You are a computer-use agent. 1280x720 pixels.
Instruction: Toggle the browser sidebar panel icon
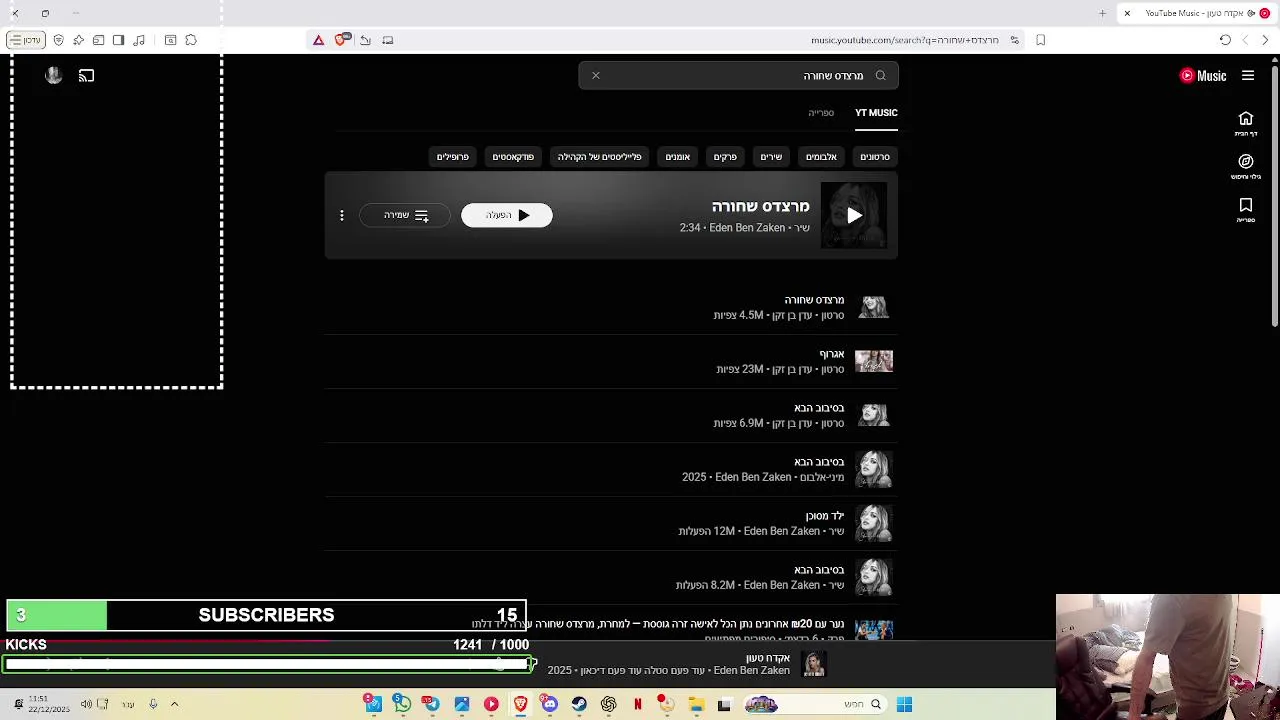coord(119,40)
